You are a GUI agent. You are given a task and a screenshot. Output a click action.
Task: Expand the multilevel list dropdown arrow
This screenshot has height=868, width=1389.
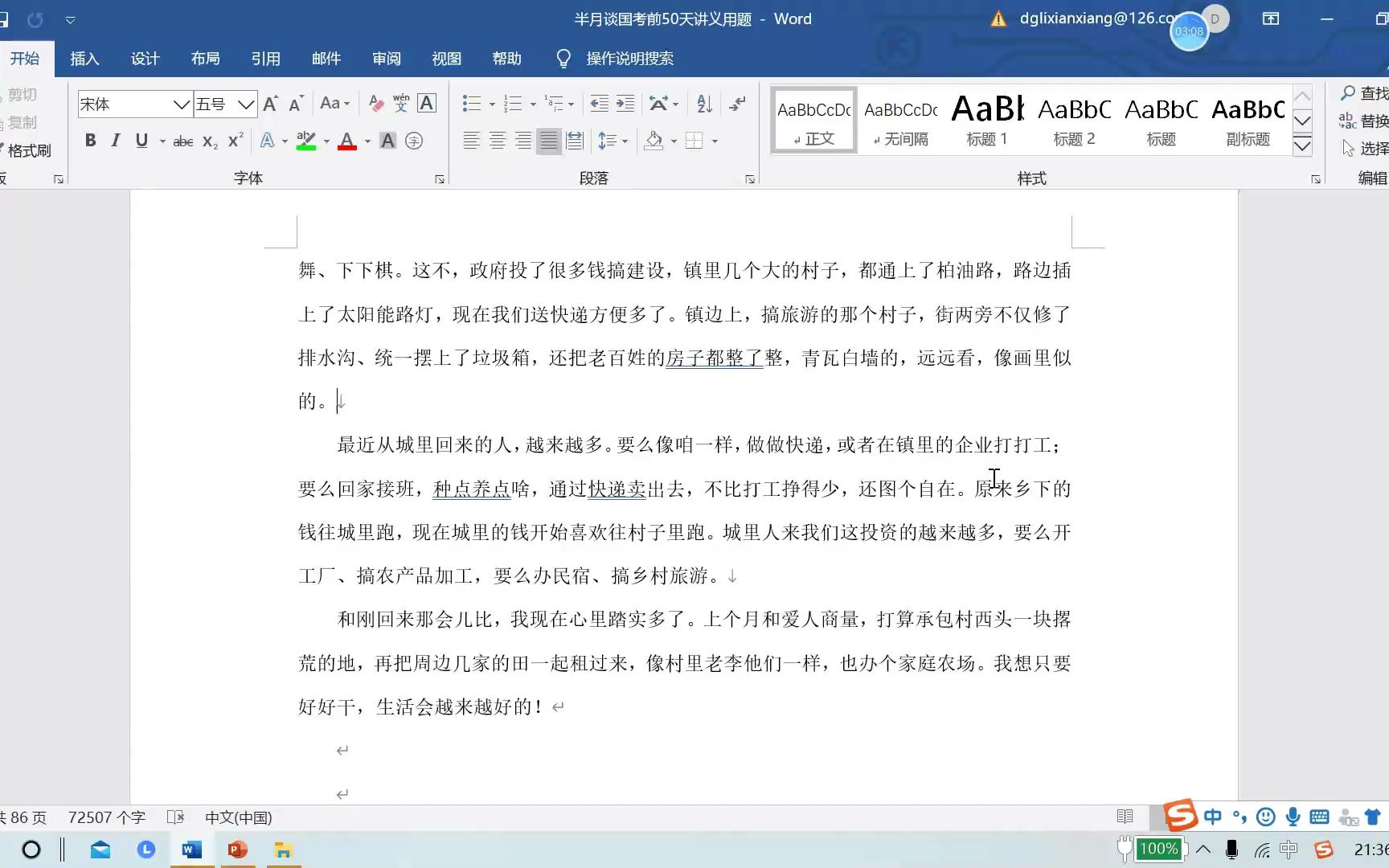(x=571, y=104)
